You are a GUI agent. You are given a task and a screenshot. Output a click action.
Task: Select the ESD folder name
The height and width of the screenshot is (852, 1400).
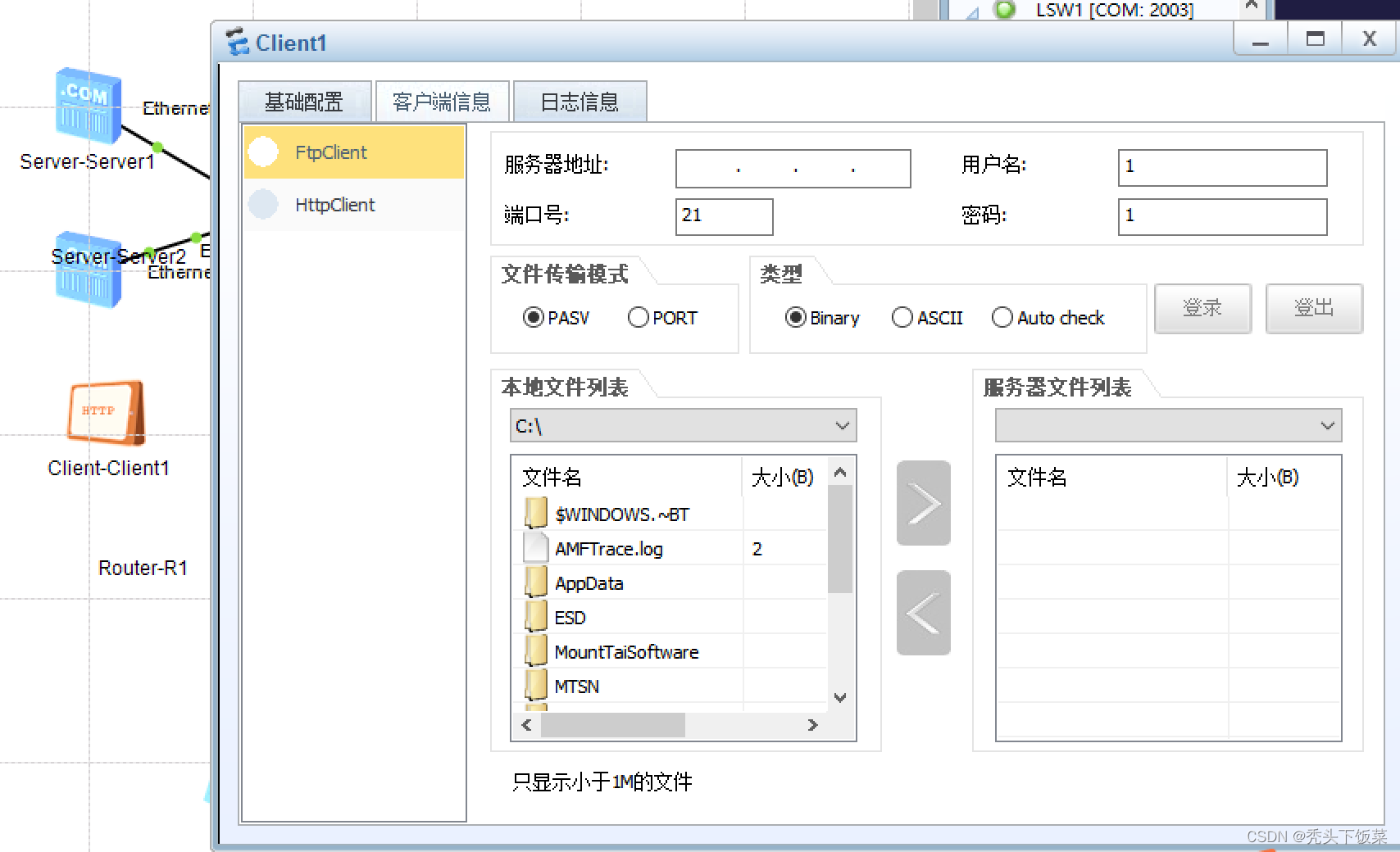[570, 618]
